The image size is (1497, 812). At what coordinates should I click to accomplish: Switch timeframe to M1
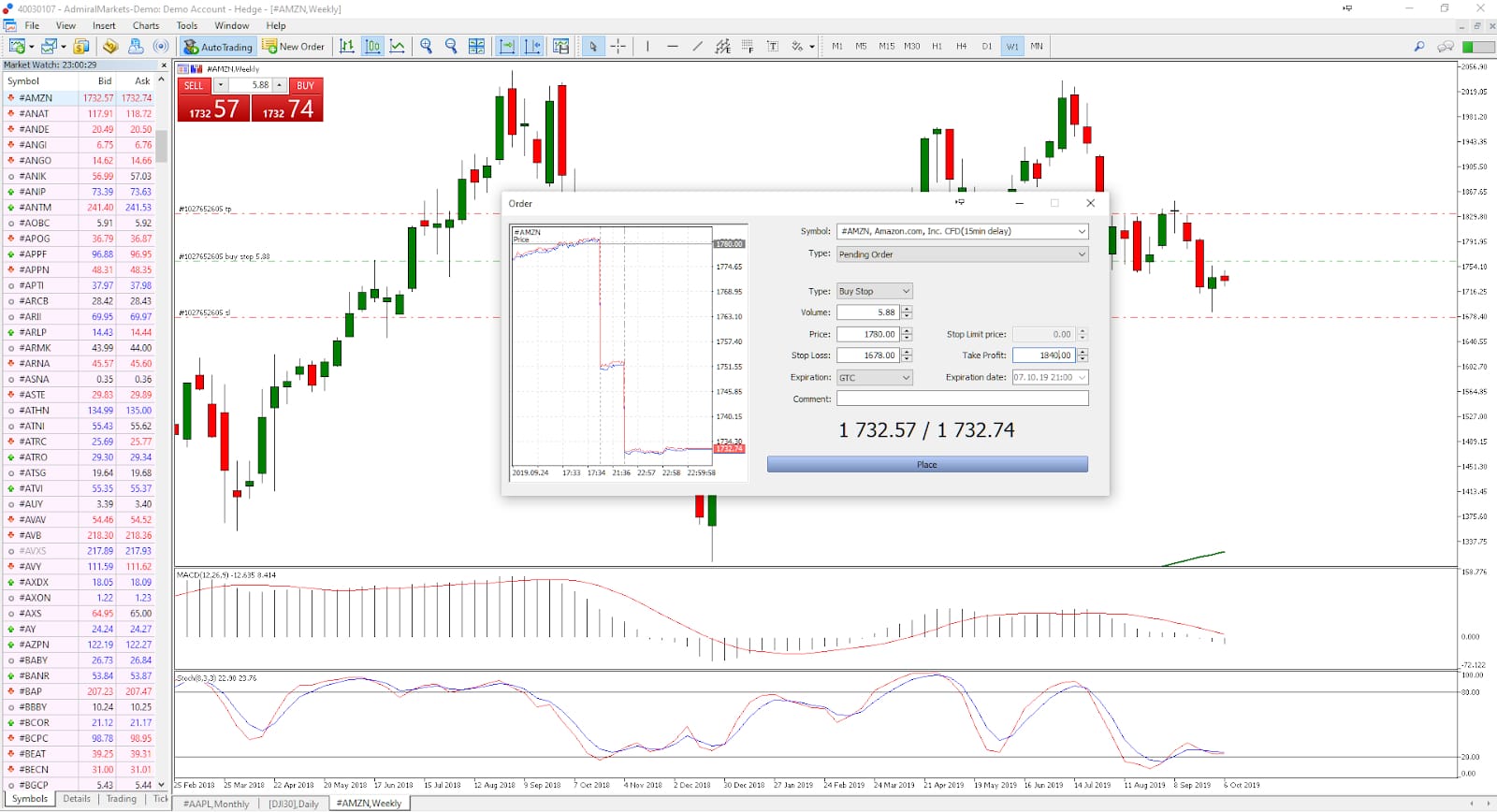pyautogui.click(x=837, y=46)
